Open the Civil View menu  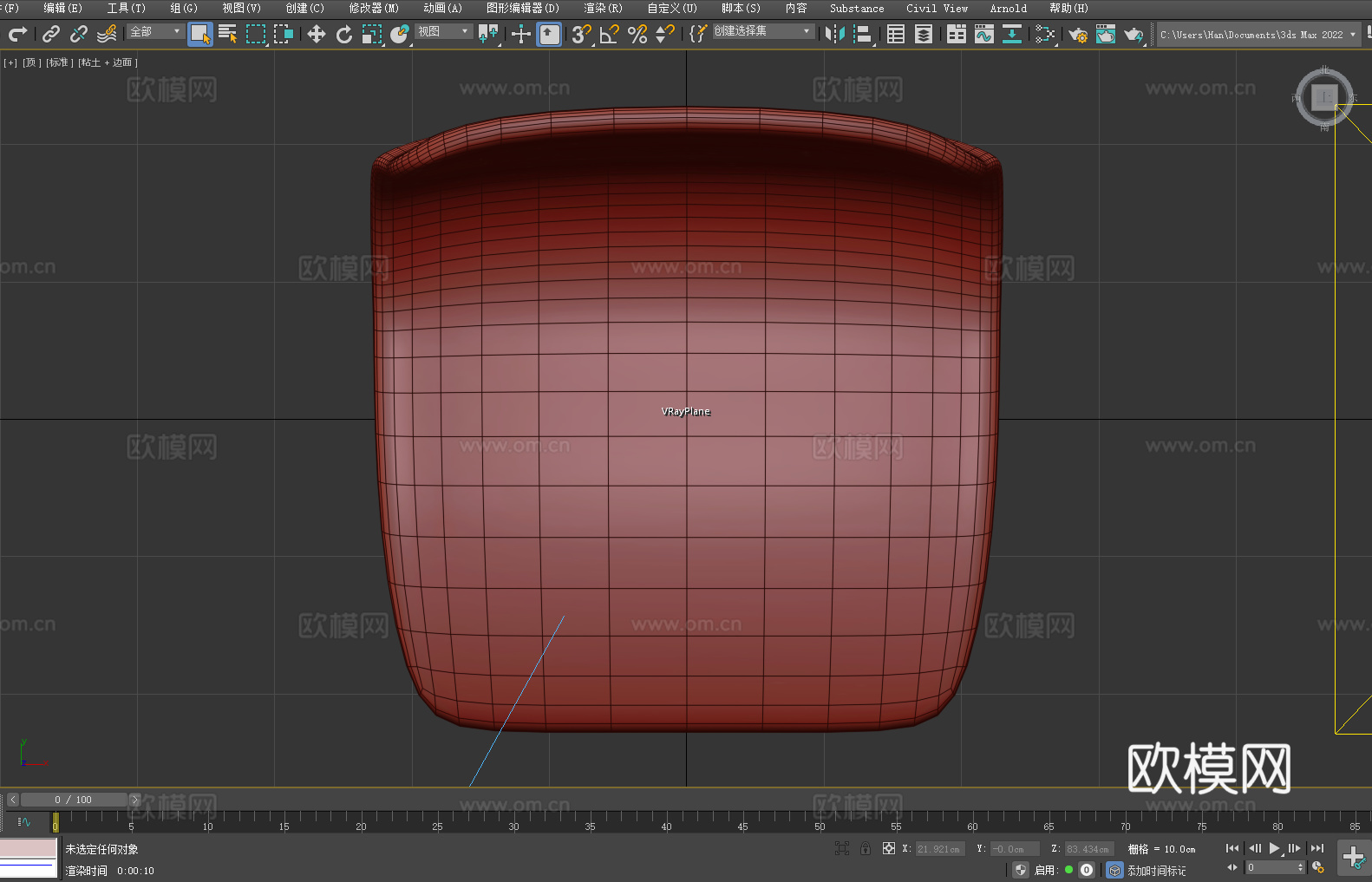[937, 8]
